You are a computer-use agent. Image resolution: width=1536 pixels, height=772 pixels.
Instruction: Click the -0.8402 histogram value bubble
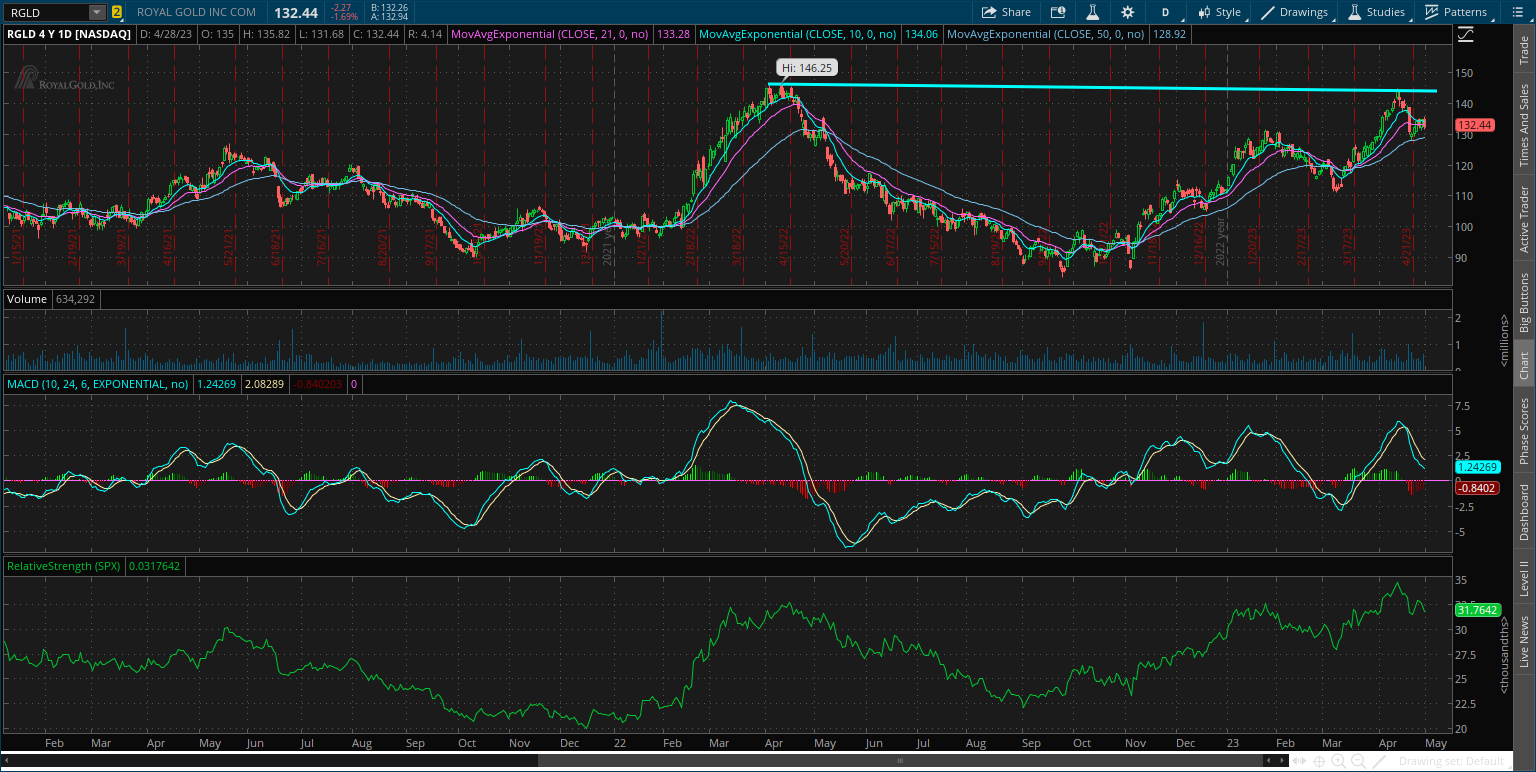[x=1475, y=488]
